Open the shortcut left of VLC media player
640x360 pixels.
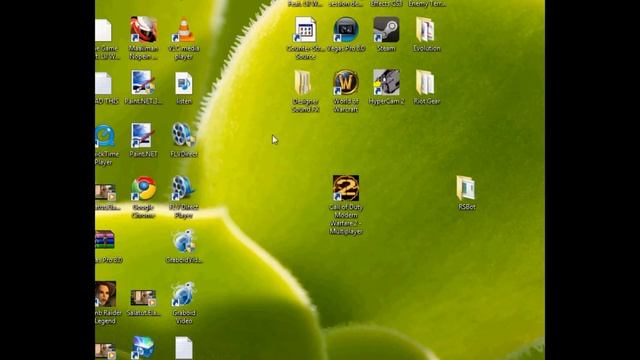coord(143,30)
